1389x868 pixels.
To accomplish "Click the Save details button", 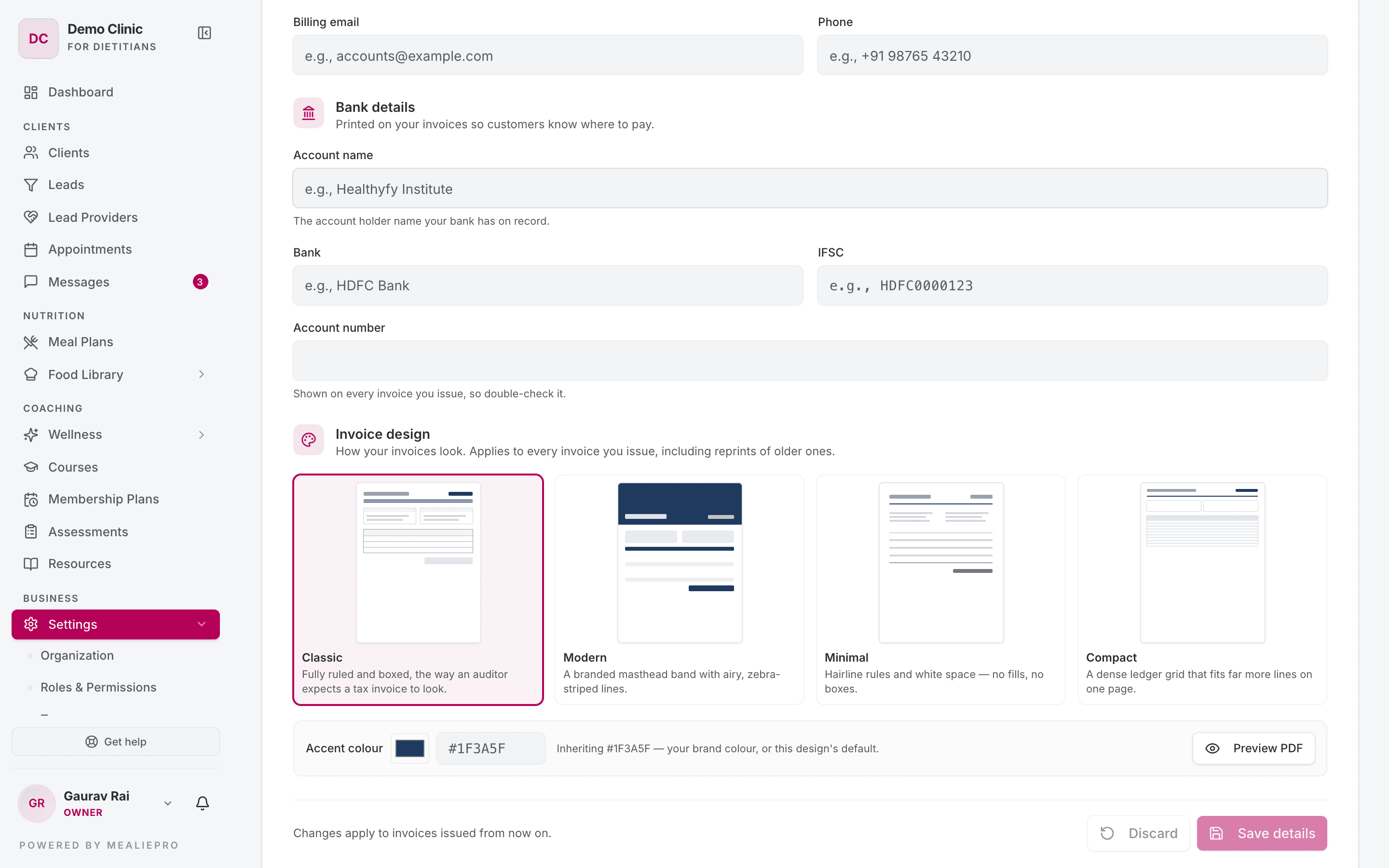I will (1262, 833).
